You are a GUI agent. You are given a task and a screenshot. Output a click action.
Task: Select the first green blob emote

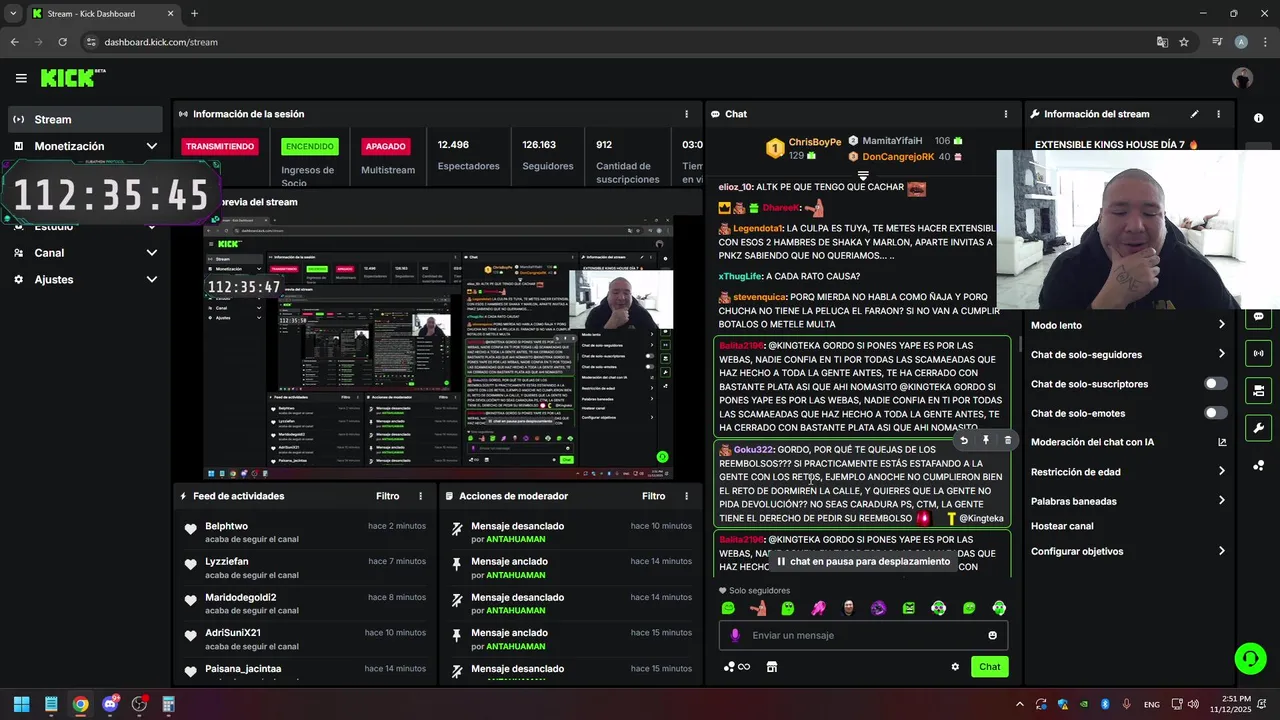[728, 608]
